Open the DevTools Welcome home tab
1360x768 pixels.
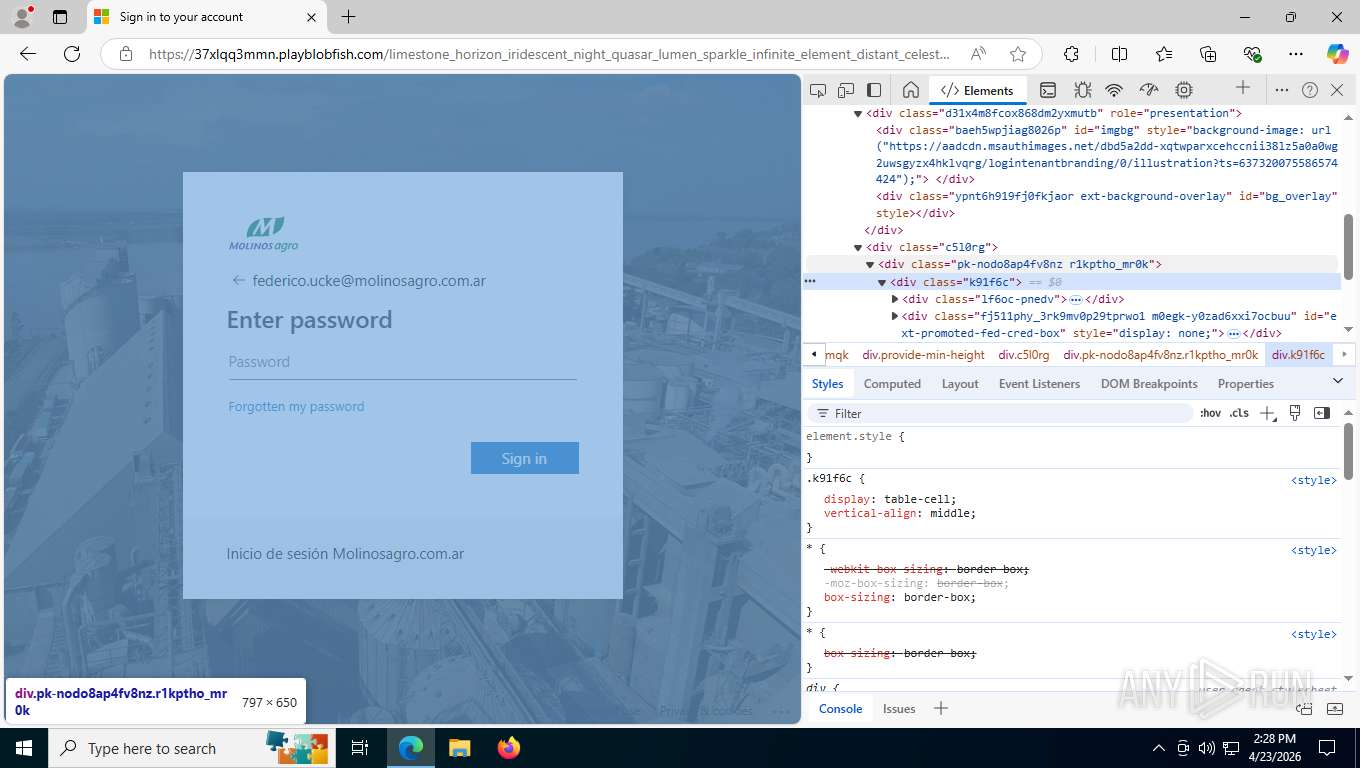tap(910, 90)
